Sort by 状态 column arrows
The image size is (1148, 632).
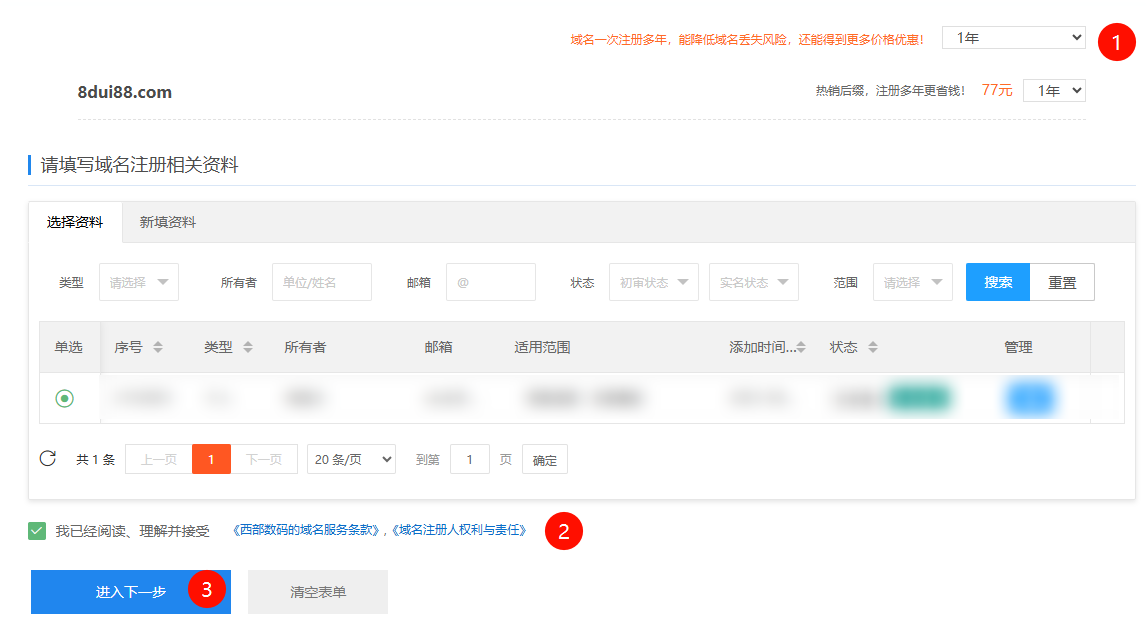click(873, 348)
